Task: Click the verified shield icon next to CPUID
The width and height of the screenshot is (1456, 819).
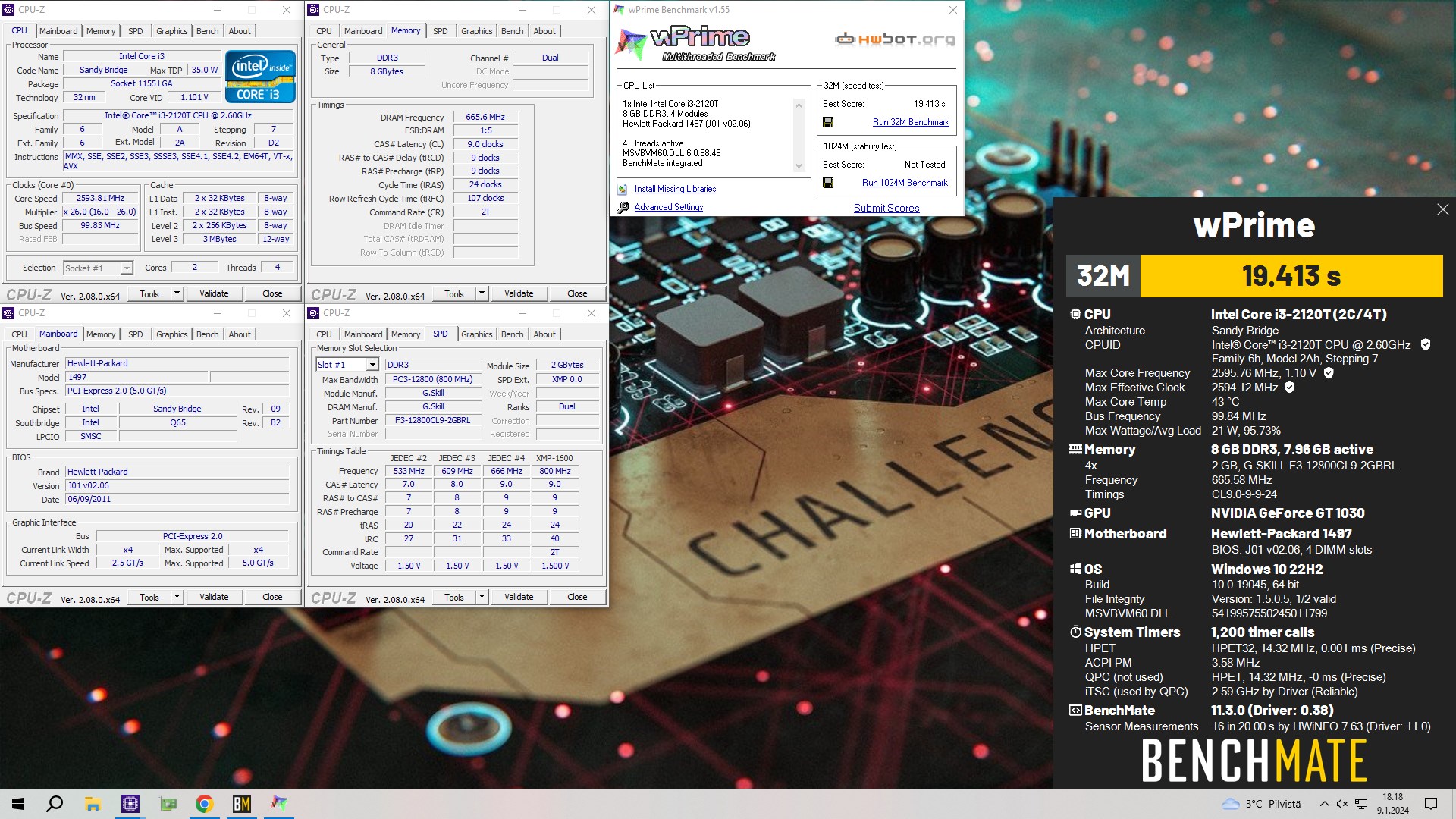Action: click(1426, 344)
